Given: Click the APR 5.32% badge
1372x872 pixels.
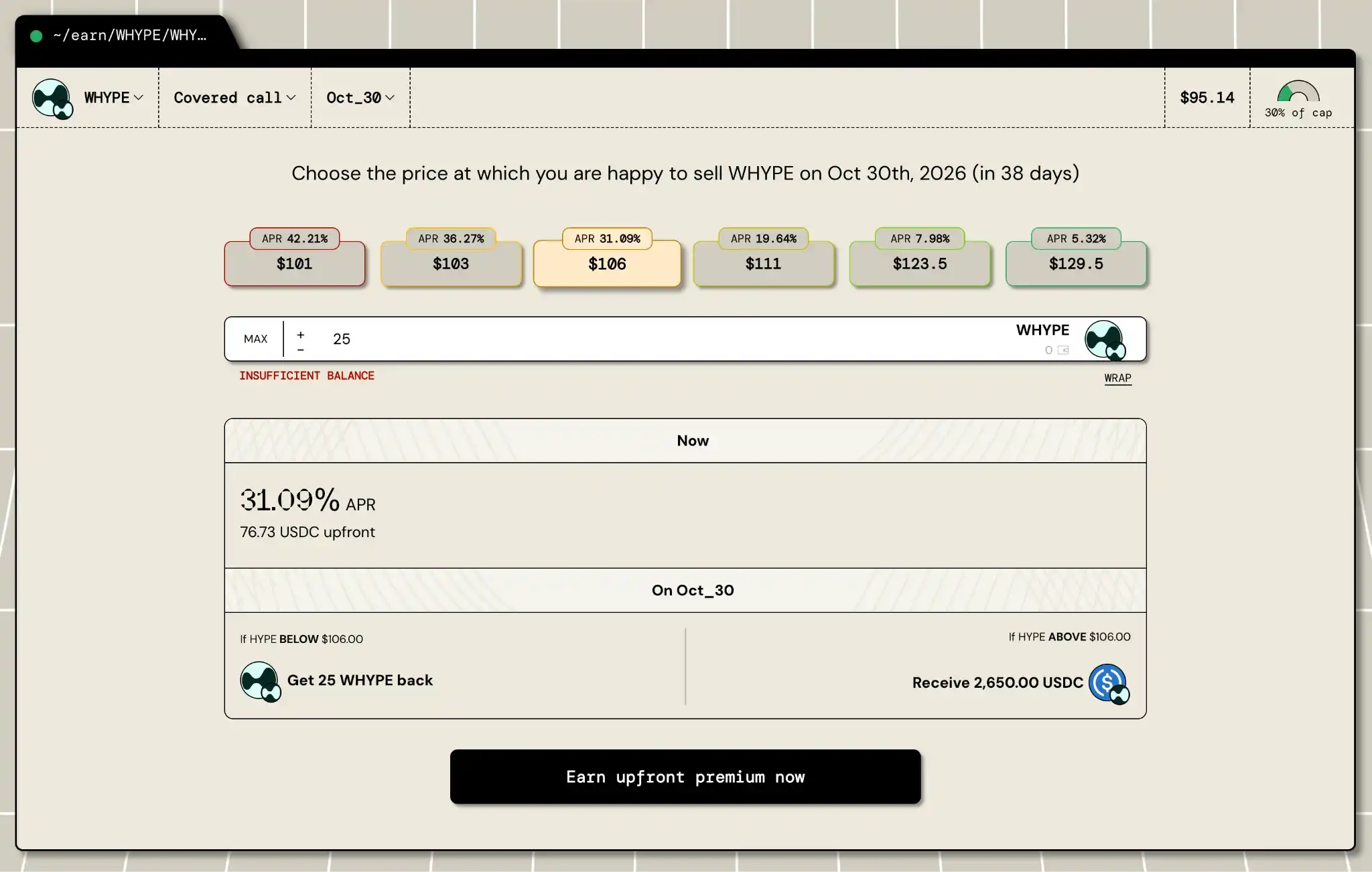Looking at the screenshot, I should click(x=1076, y=238).
